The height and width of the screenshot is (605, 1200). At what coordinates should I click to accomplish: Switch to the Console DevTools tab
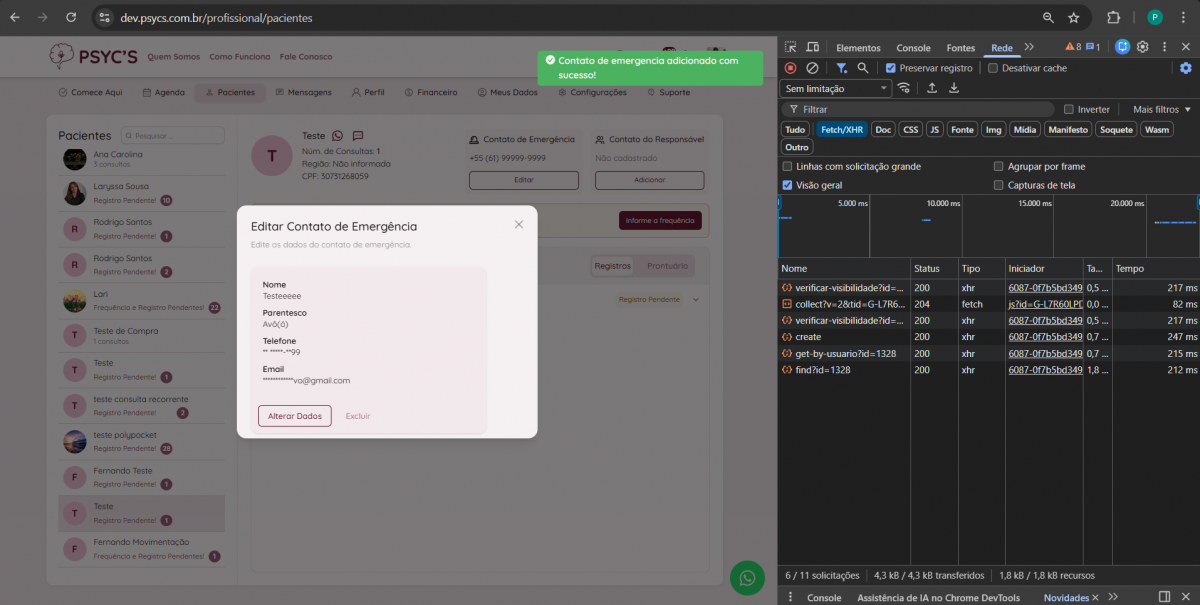coord(913,48)
